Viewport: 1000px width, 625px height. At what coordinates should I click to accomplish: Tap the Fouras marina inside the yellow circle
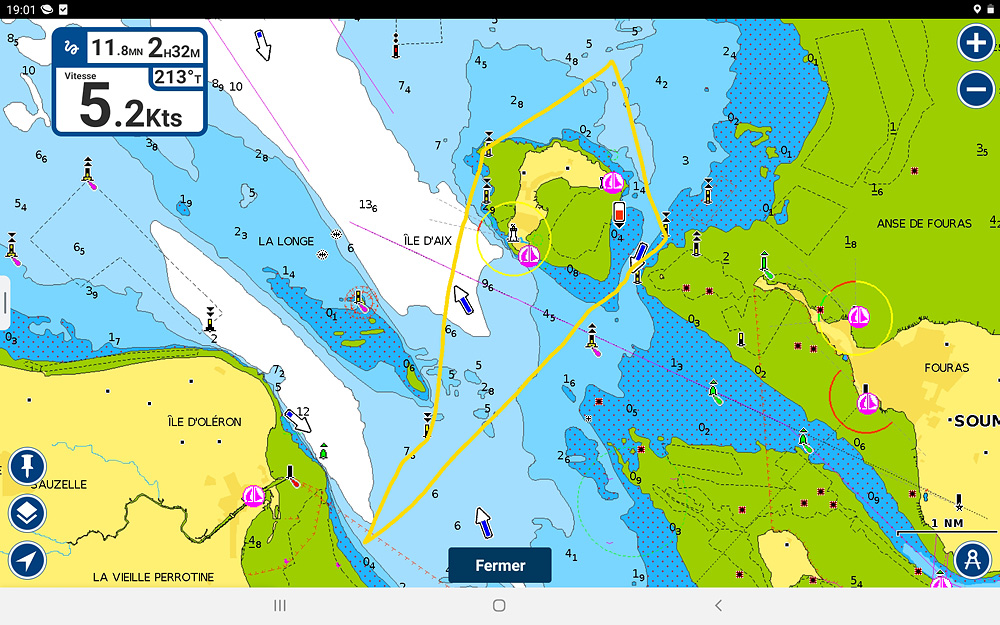[x=858, y=317]
